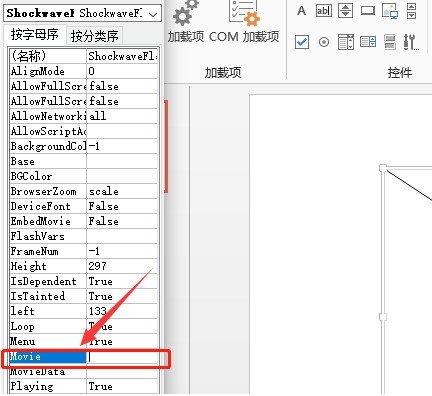The width and height of the screenshot is (432, 396).
Task: Open the More Controls tools icon
Action: click(411, 42)
